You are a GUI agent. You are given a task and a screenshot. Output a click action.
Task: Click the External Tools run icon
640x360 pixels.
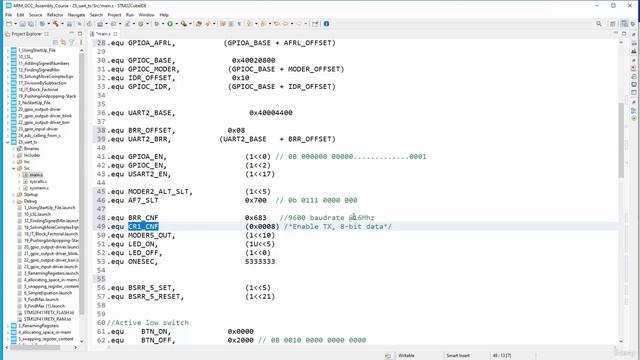pyautogui.click(x=184, y=24)
